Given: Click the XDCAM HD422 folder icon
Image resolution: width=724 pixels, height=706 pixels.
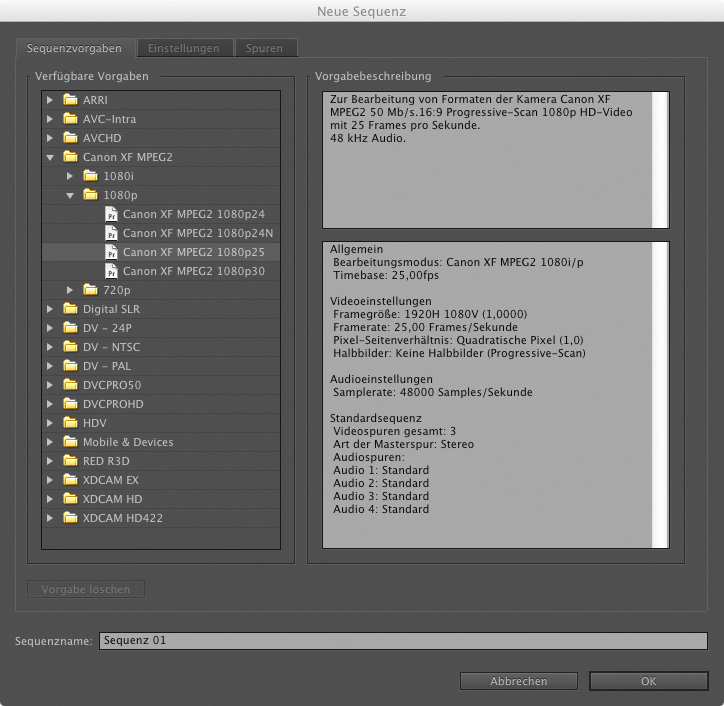Looking at the screenshot, I should point(70,518).
